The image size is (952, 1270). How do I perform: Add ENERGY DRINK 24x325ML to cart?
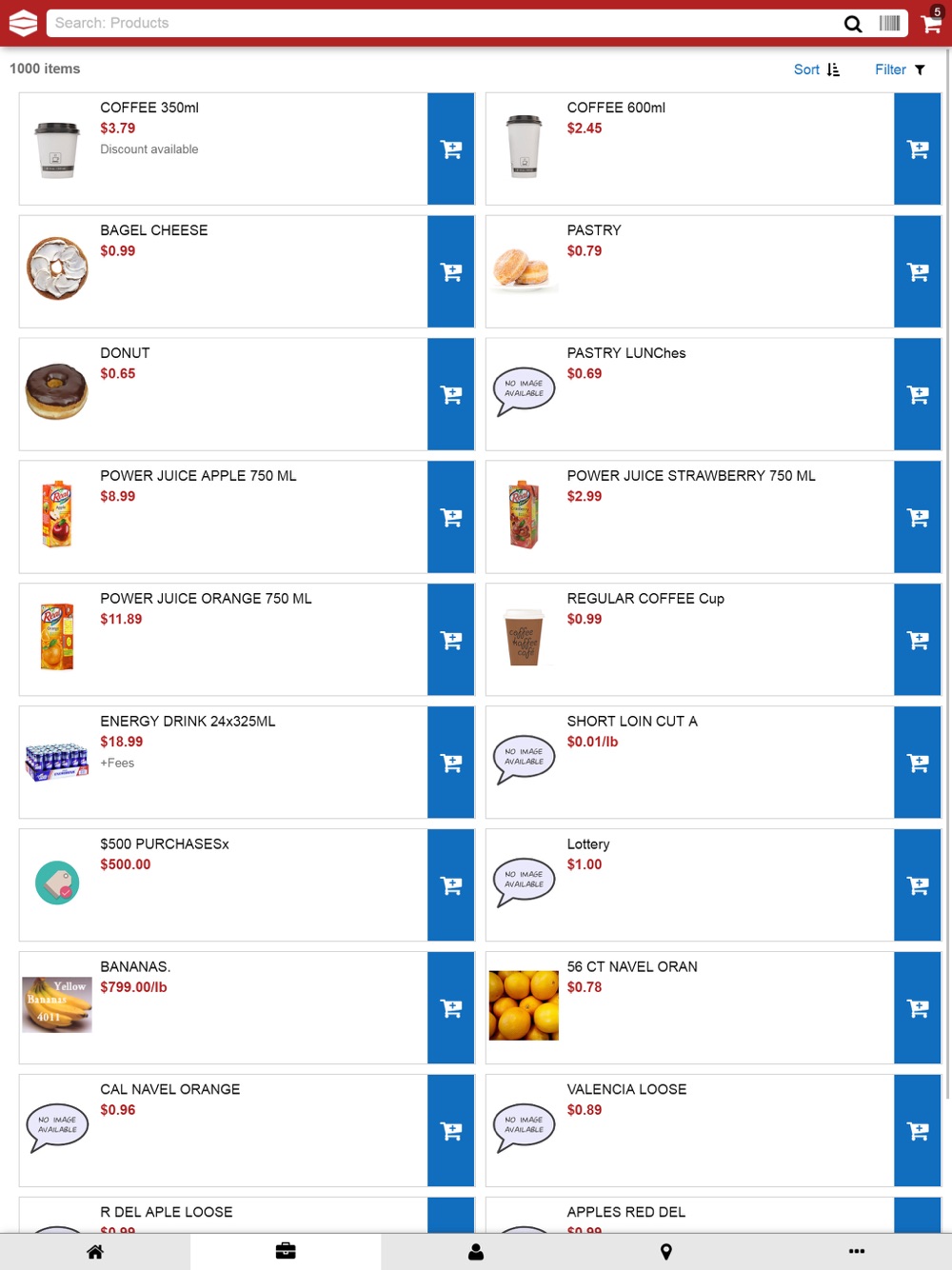451,763
